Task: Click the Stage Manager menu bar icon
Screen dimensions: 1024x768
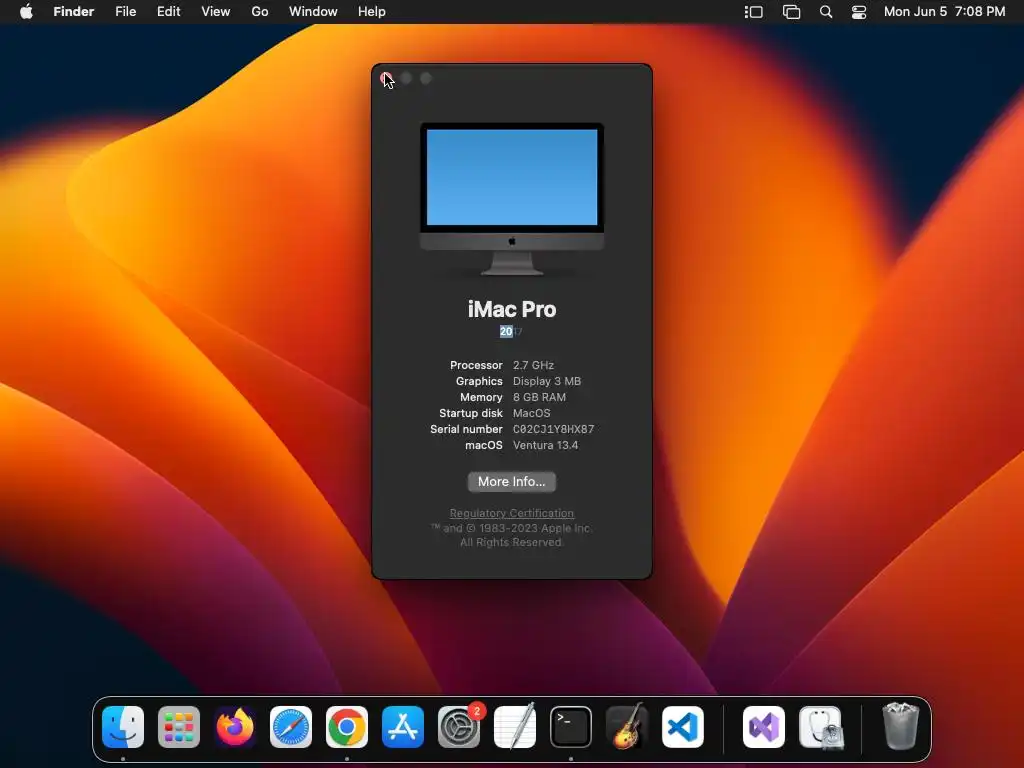Action: 754,12
